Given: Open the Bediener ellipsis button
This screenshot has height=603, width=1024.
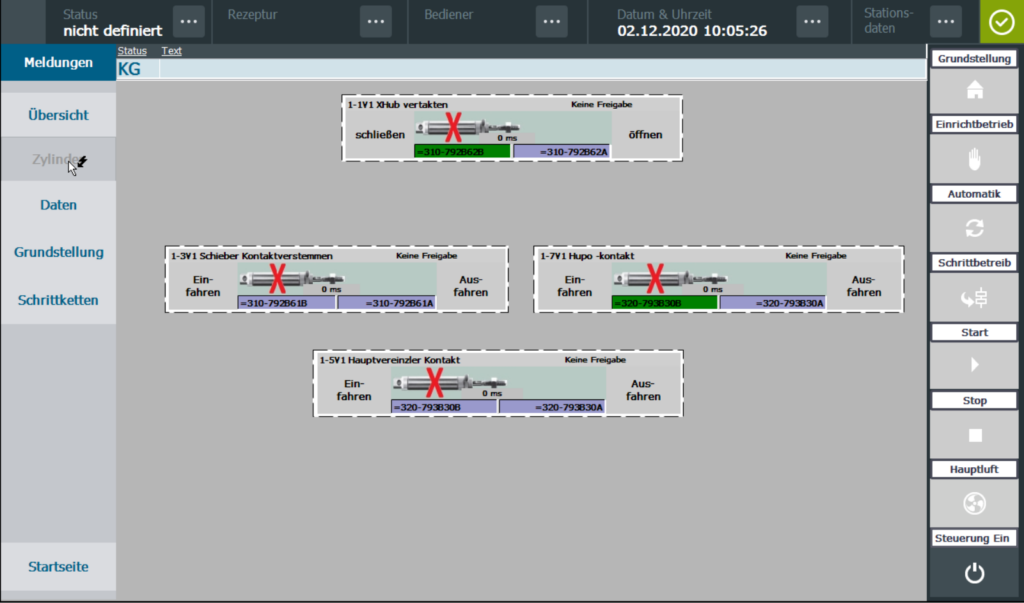Looking at the screenshot, I should coord(552,22).
